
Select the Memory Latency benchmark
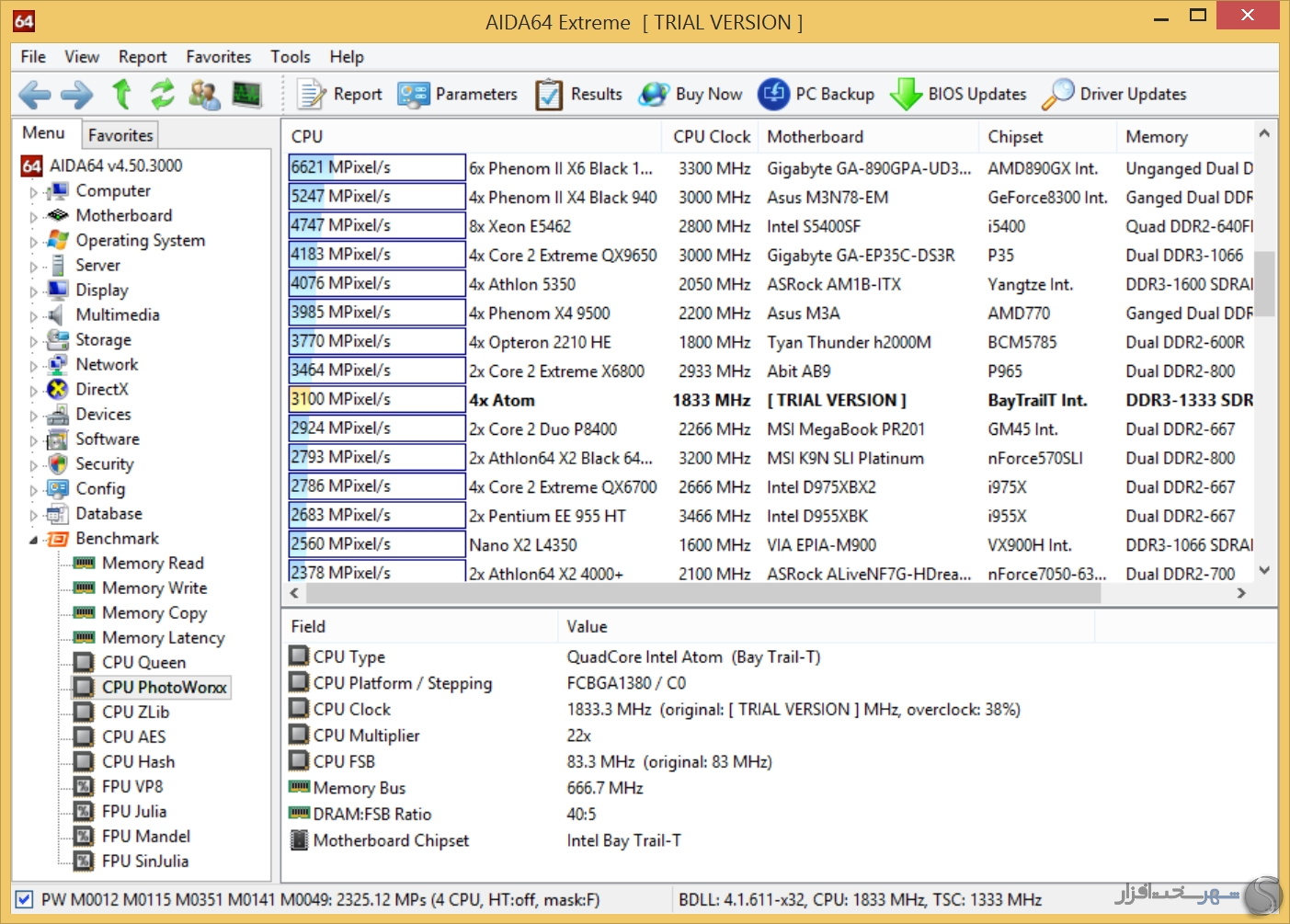(163, 637)
